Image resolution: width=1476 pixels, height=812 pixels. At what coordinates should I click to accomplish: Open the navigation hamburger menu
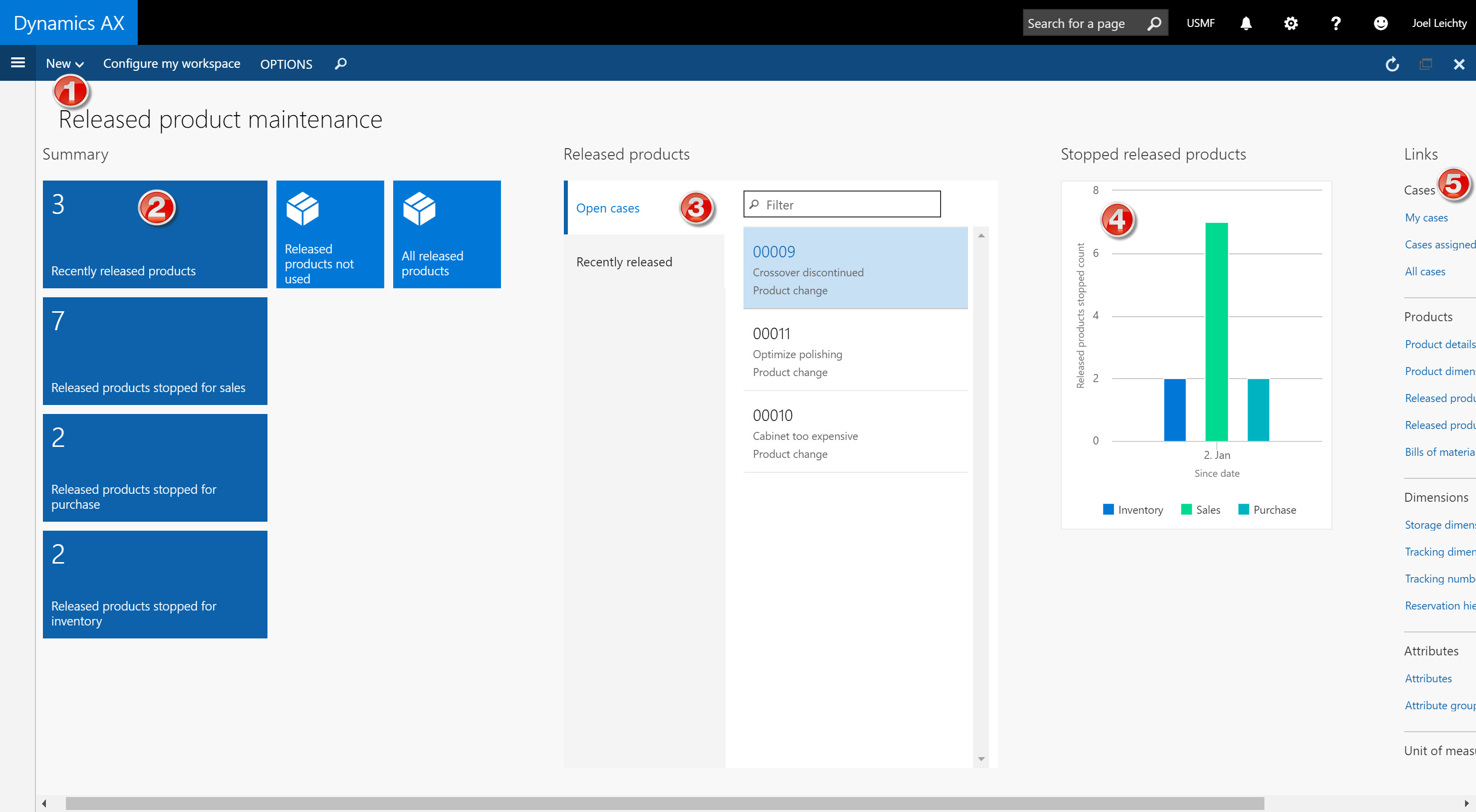tap(18, 63)
